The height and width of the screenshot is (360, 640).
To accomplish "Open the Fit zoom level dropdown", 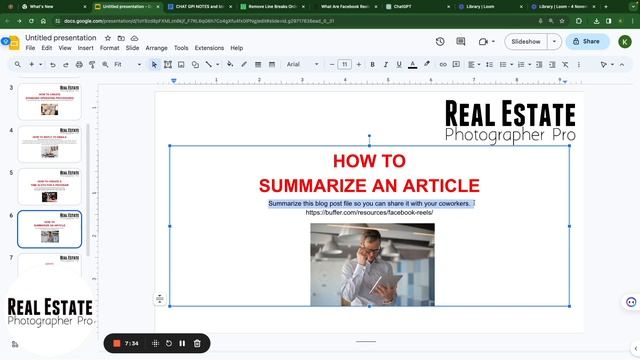I will (128, 64).
